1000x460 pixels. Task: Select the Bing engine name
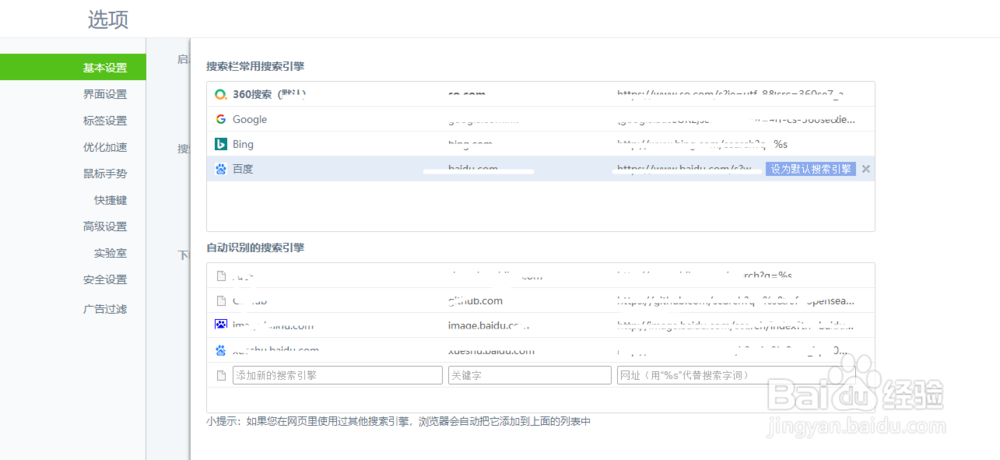click(x=243, y=144)
